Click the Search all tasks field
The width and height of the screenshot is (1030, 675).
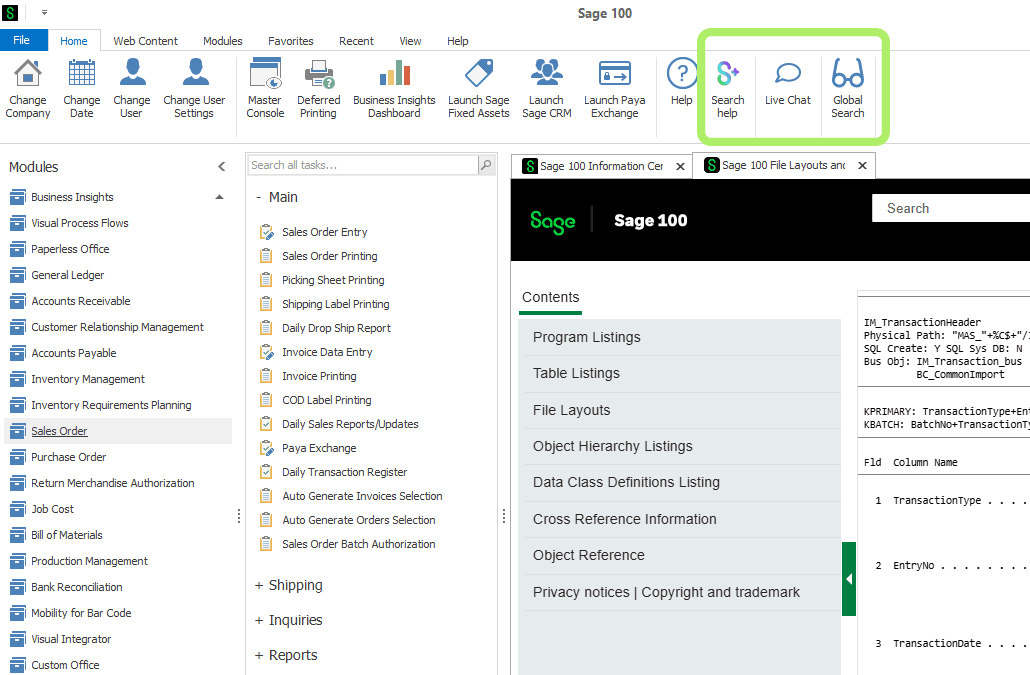pos(363,165)
